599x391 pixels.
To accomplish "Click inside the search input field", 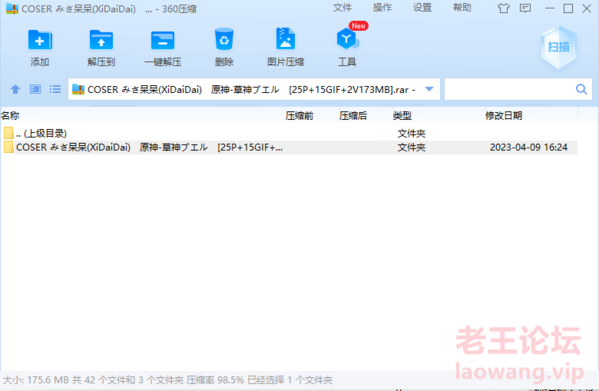I will (x=510, y=89).
